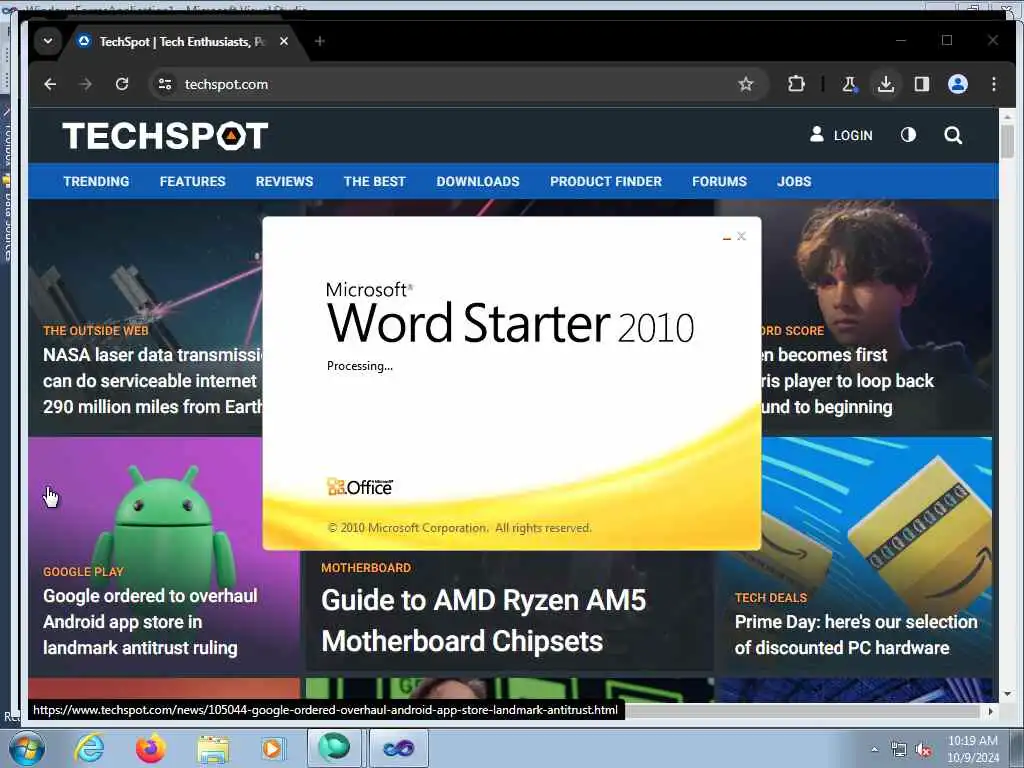Click the Amazon boxes thumbnail
The height and width of the screenshot is (768, 1024).
(x=875, y=516)
